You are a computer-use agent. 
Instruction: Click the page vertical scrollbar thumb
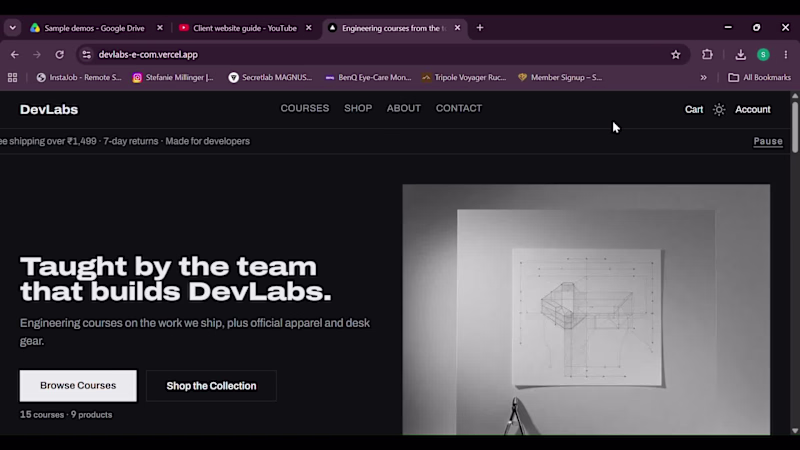pos(795,127)
